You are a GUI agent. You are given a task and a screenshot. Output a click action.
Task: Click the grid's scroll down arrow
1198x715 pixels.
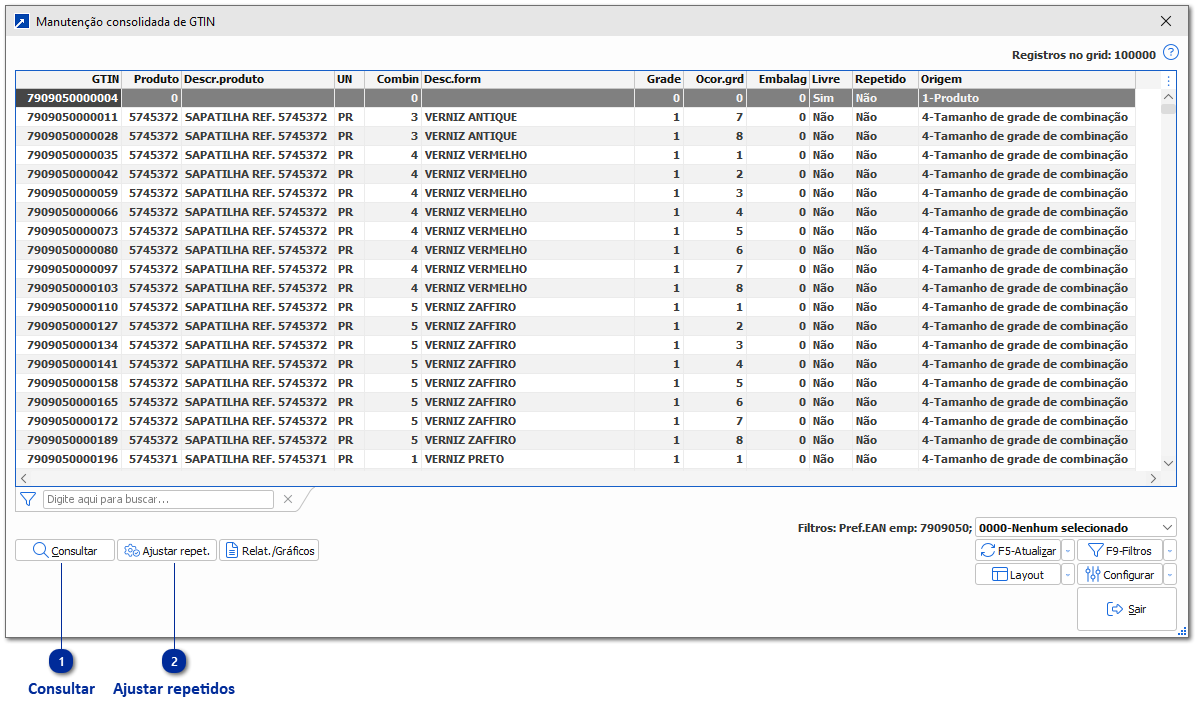1168,463
